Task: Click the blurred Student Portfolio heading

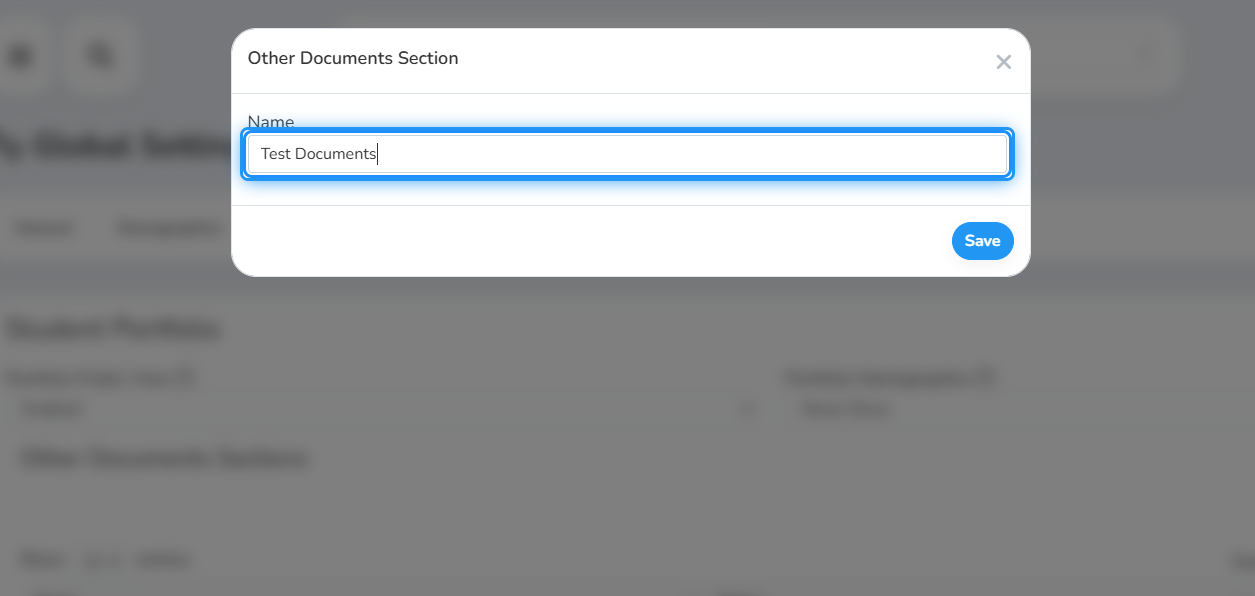Action: (x=112, y=328)
